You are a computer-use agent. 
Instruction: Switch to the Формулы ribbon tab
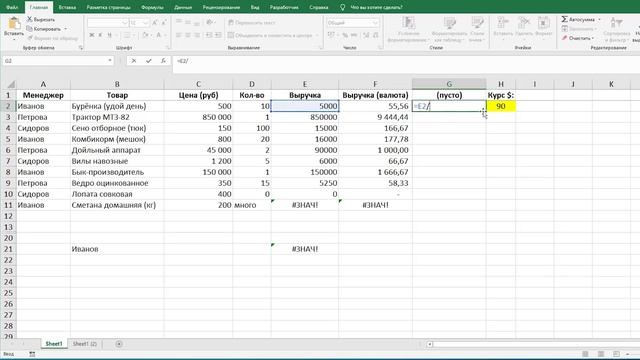click(152, 7)
